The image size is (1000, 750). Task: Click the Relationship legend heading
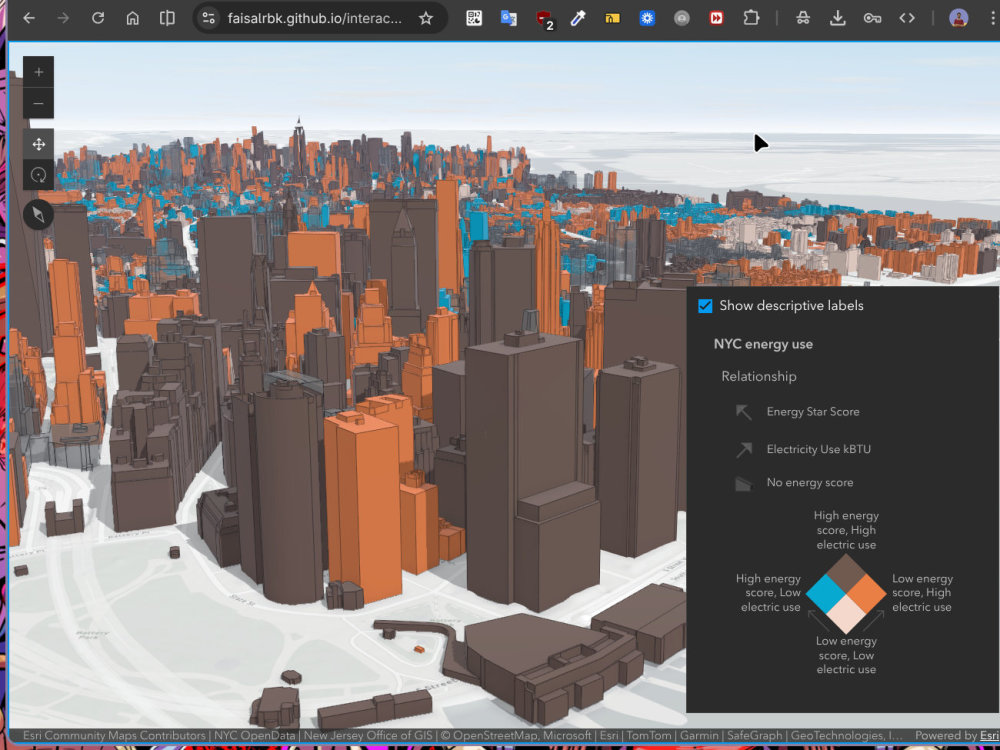[x=759, y=376]
